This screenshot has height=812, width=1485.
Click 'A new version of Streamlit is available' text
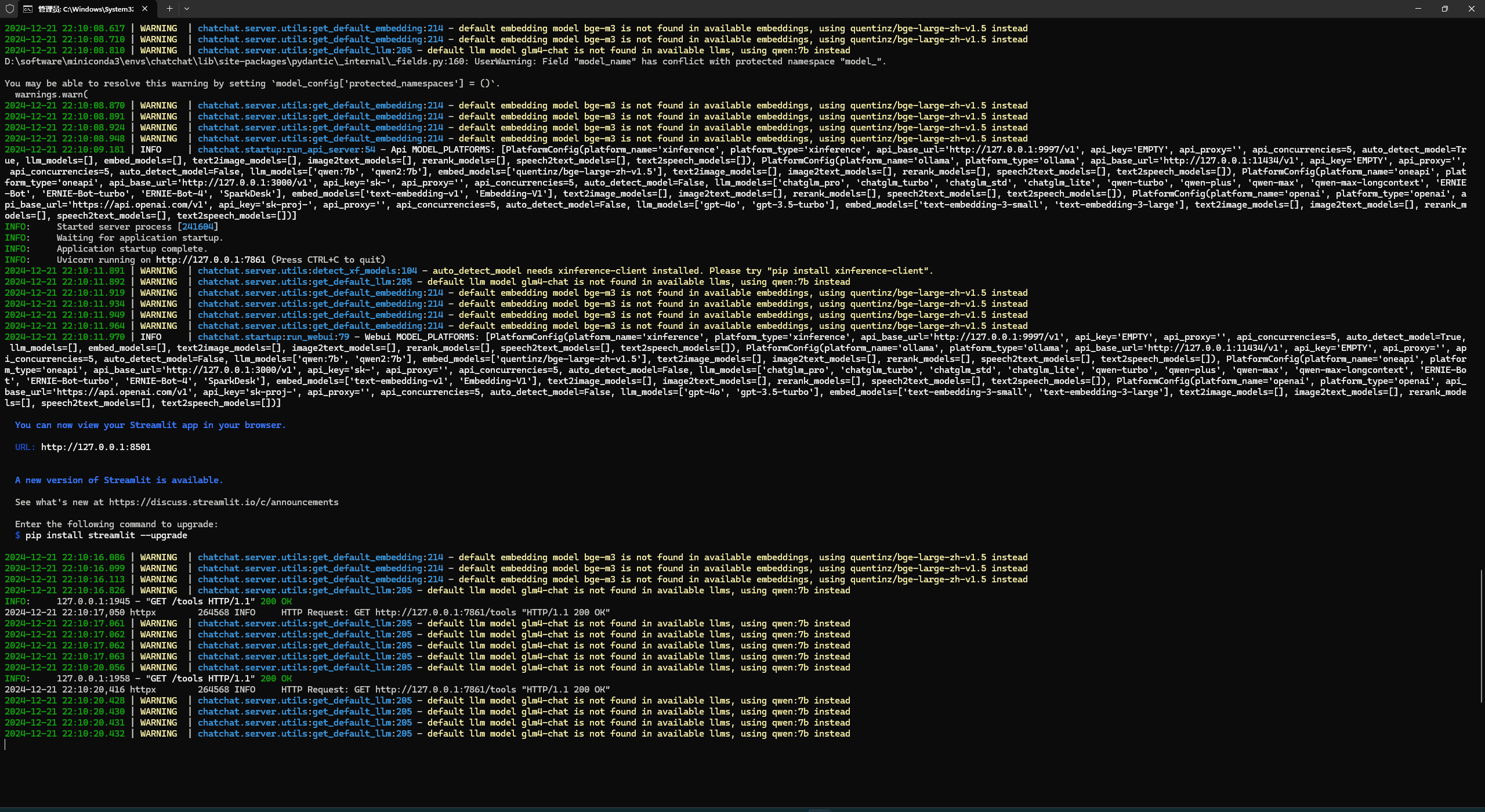click(119, 480)
